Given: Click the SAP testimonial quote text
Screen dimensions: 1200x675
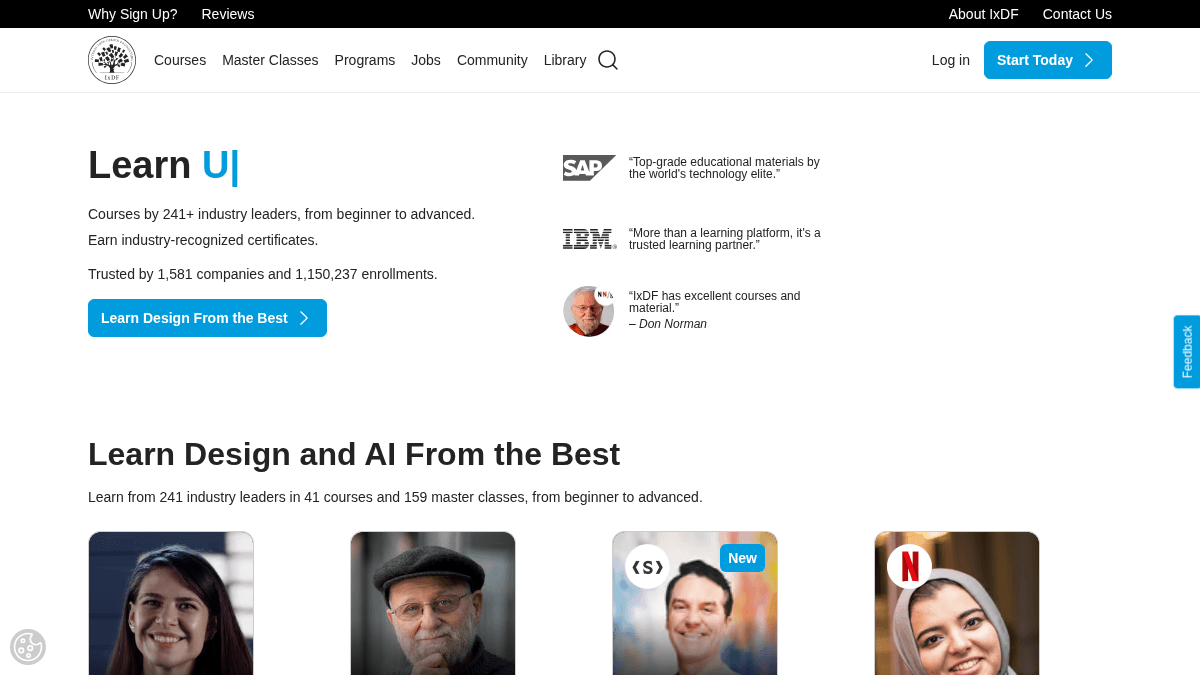Looking at the screenshot, I should click(724, 168).
